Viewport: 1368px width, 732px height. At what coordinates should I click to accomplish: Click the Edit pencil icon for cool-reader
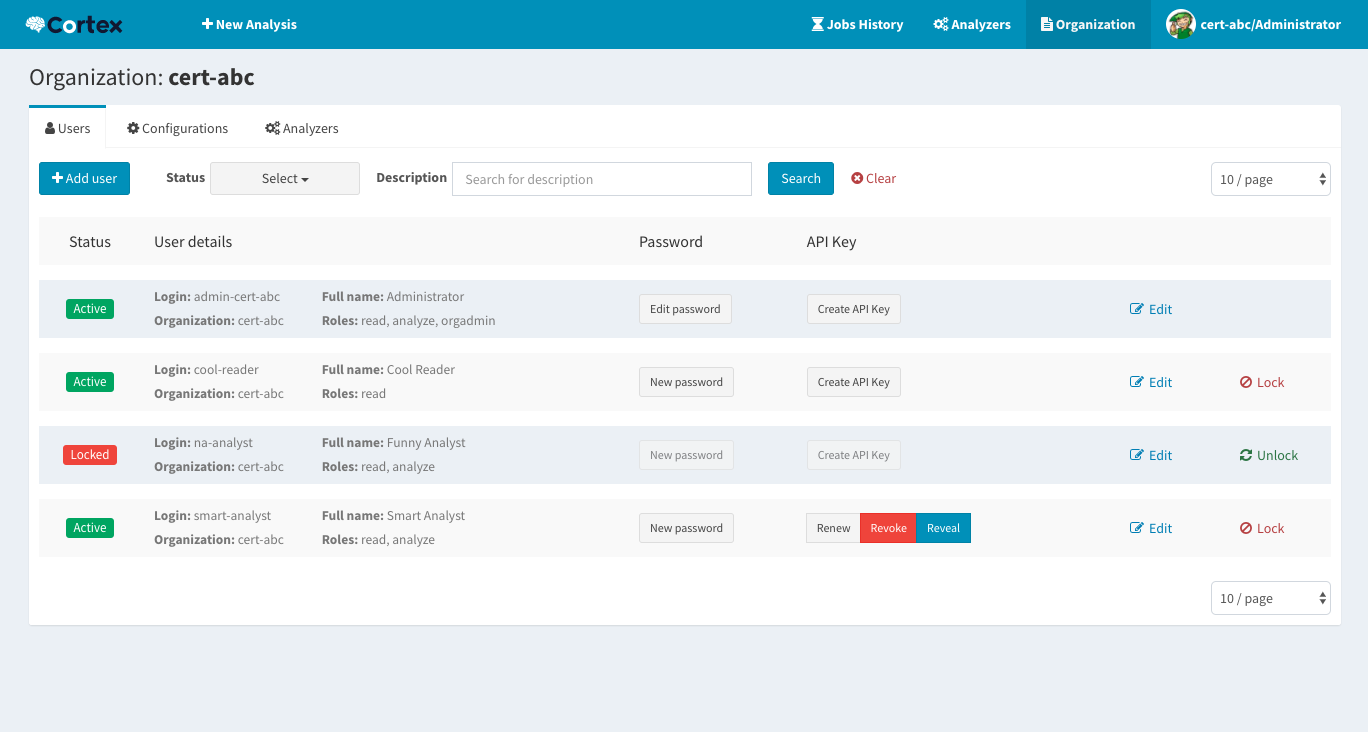click(1136, 382)
